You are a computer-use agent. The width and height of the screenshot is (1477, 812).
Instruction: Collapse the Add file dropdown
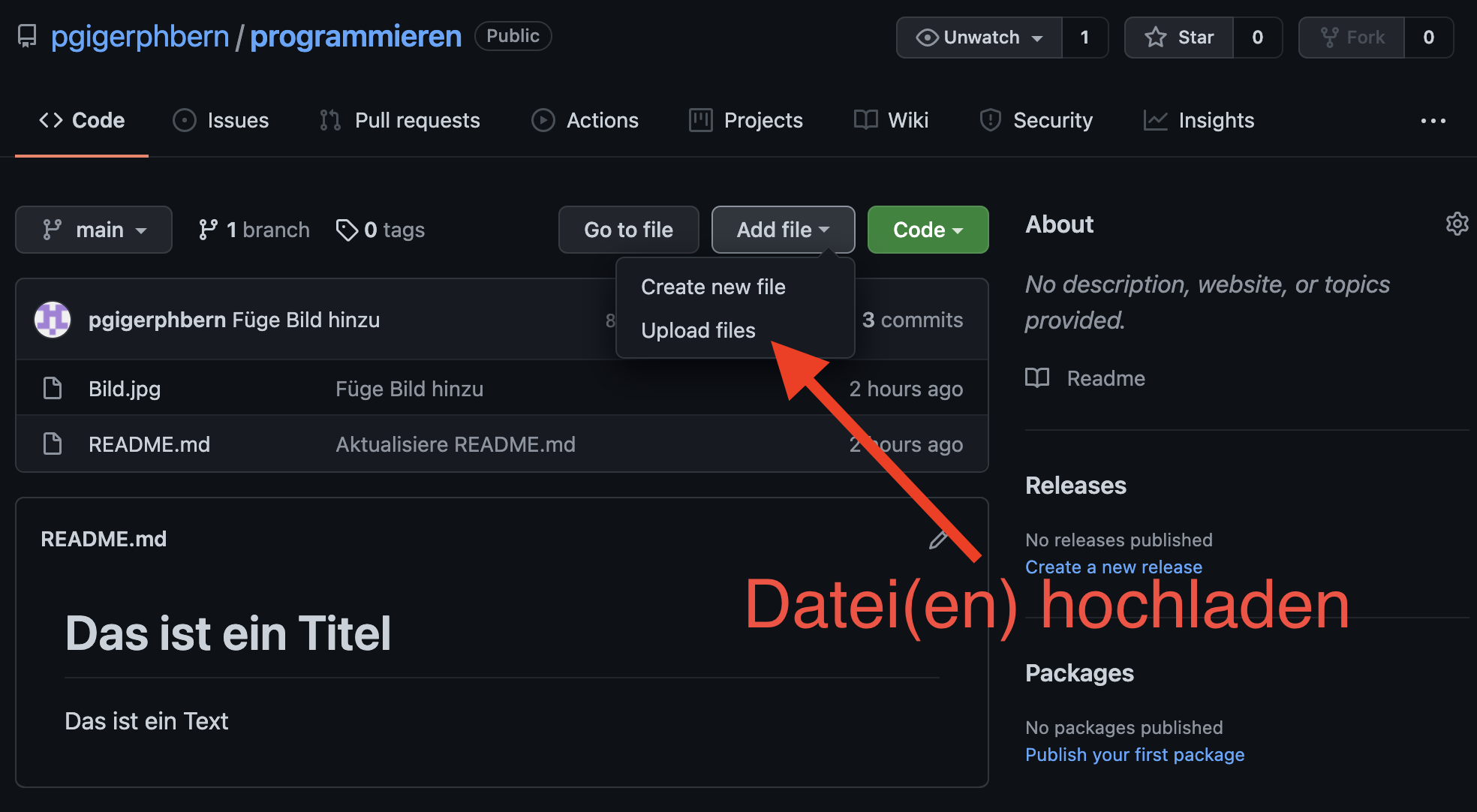coord(783,230)
